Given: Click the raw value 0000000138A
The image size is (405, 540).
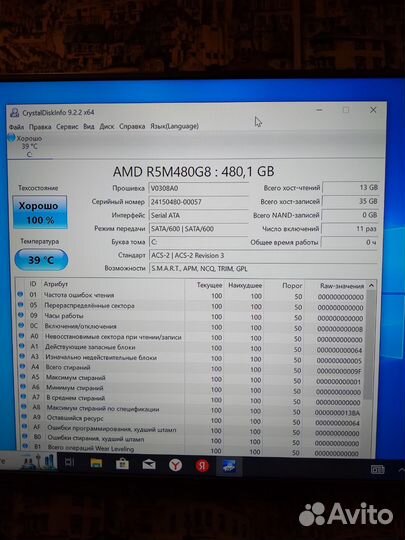Looking at the screenshot, I should pyautogui.click(x=337, y=413).
